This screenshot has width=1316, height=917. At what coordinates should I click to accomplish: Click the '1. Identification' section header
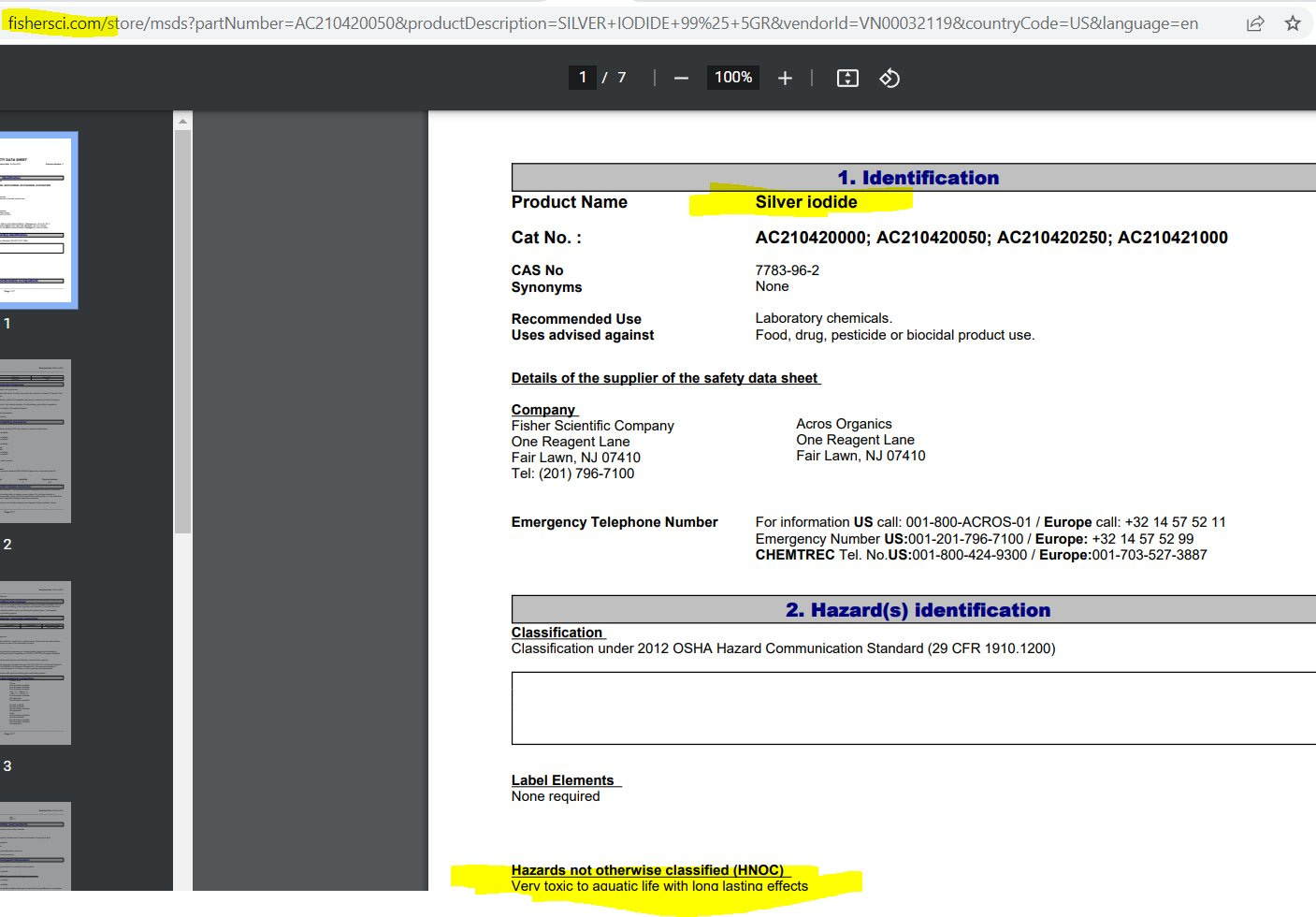click(x=918, y=178)
